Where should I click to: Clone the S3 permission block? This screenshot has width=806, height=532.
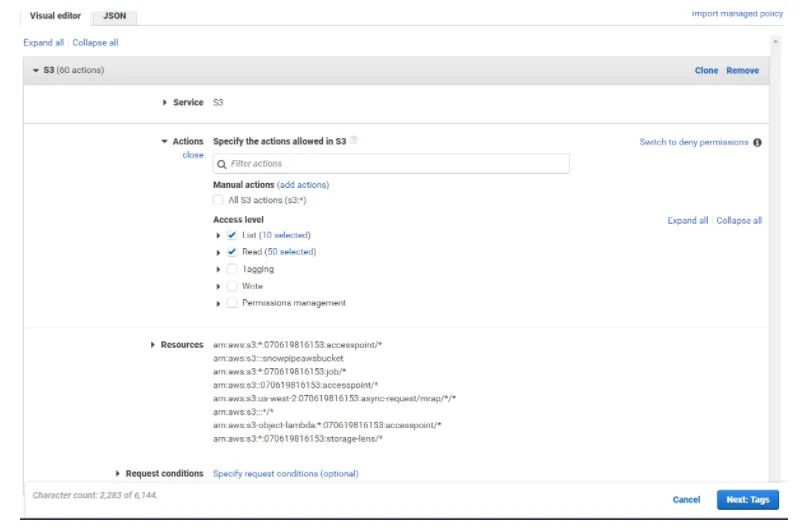(x=706, y=70)
